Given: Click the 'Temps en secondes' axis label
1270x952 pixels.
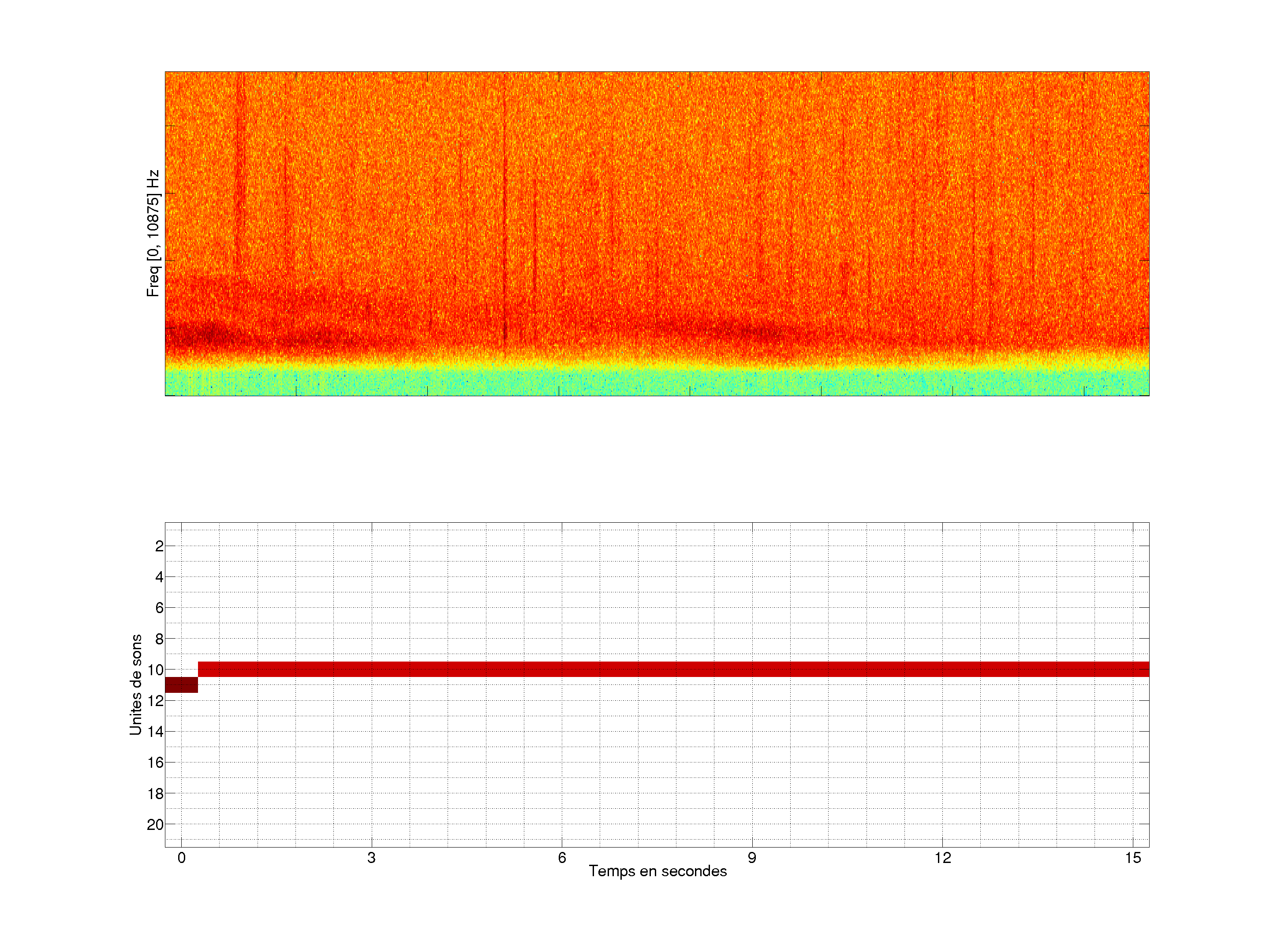Looking at the screenshot, I should 657,871.
